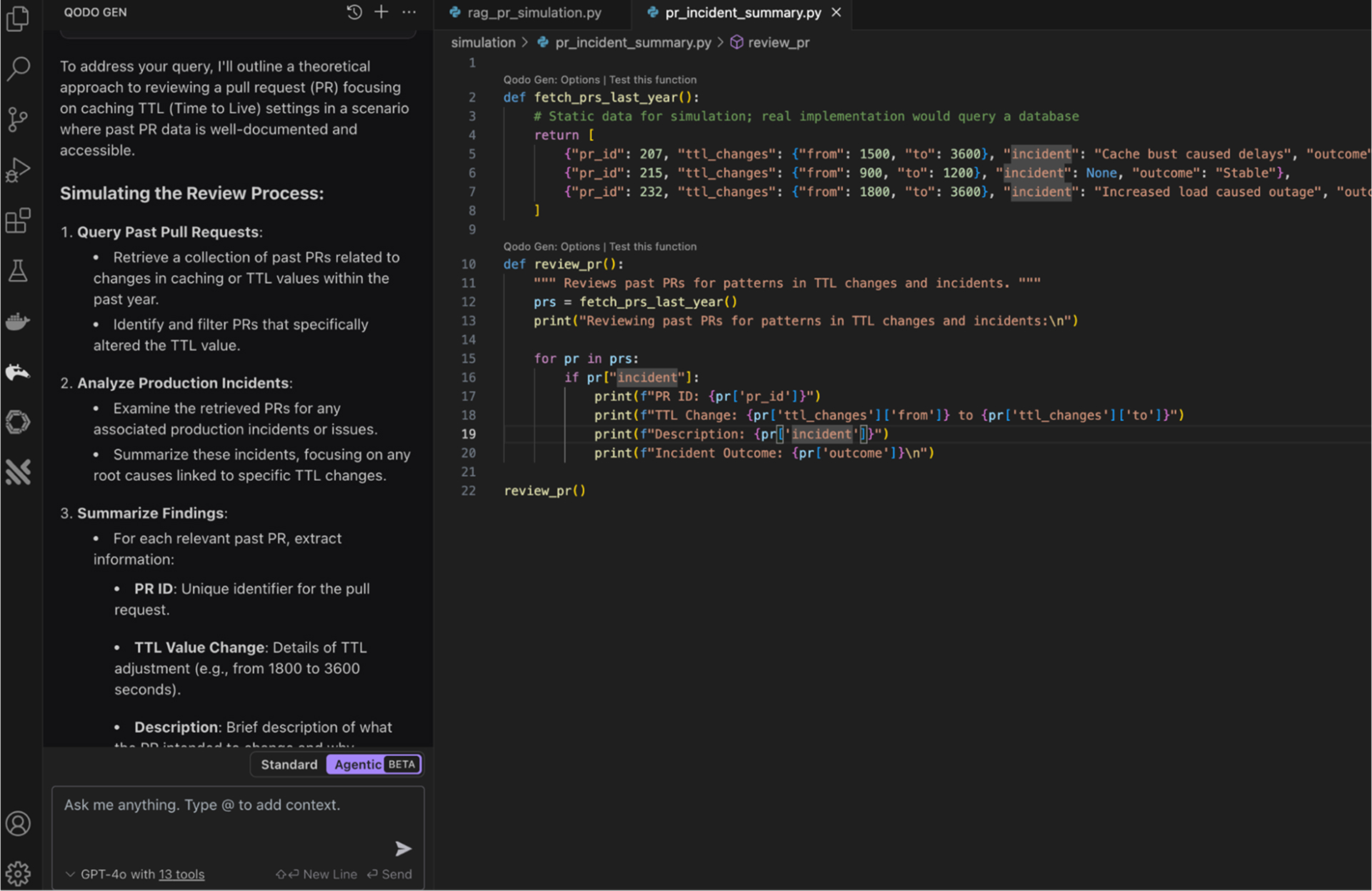This screenshot has height=891, width=1372.
Task: Open the Explorer view in activity bar
Action: point(18,19)
